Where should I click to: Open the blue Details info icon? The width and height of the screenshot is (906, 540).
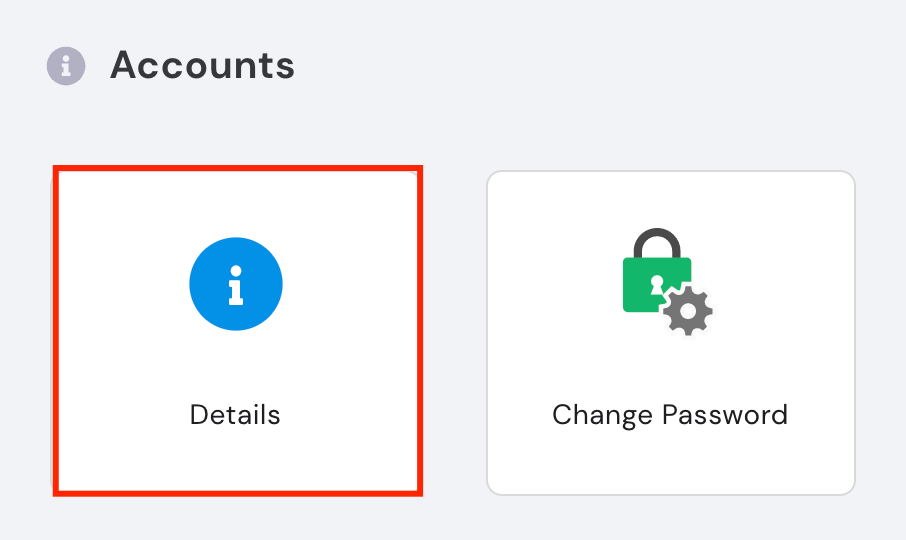[236, 284]
